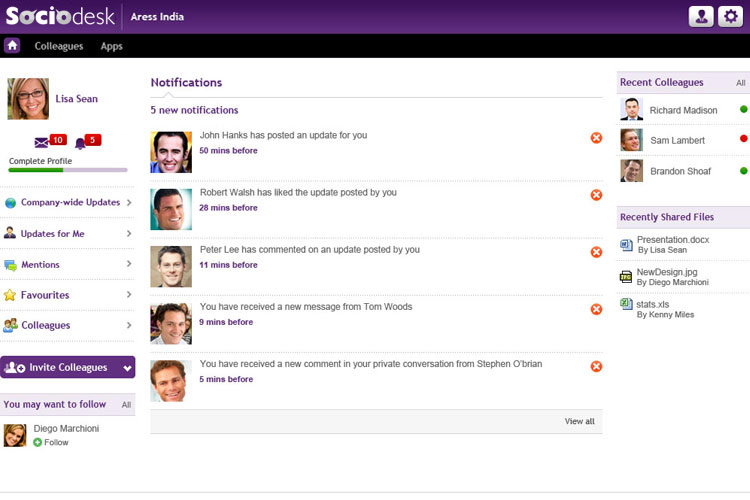Expand the Mentions chevron
The image size is (750, 500).
(x=129, y=264)
